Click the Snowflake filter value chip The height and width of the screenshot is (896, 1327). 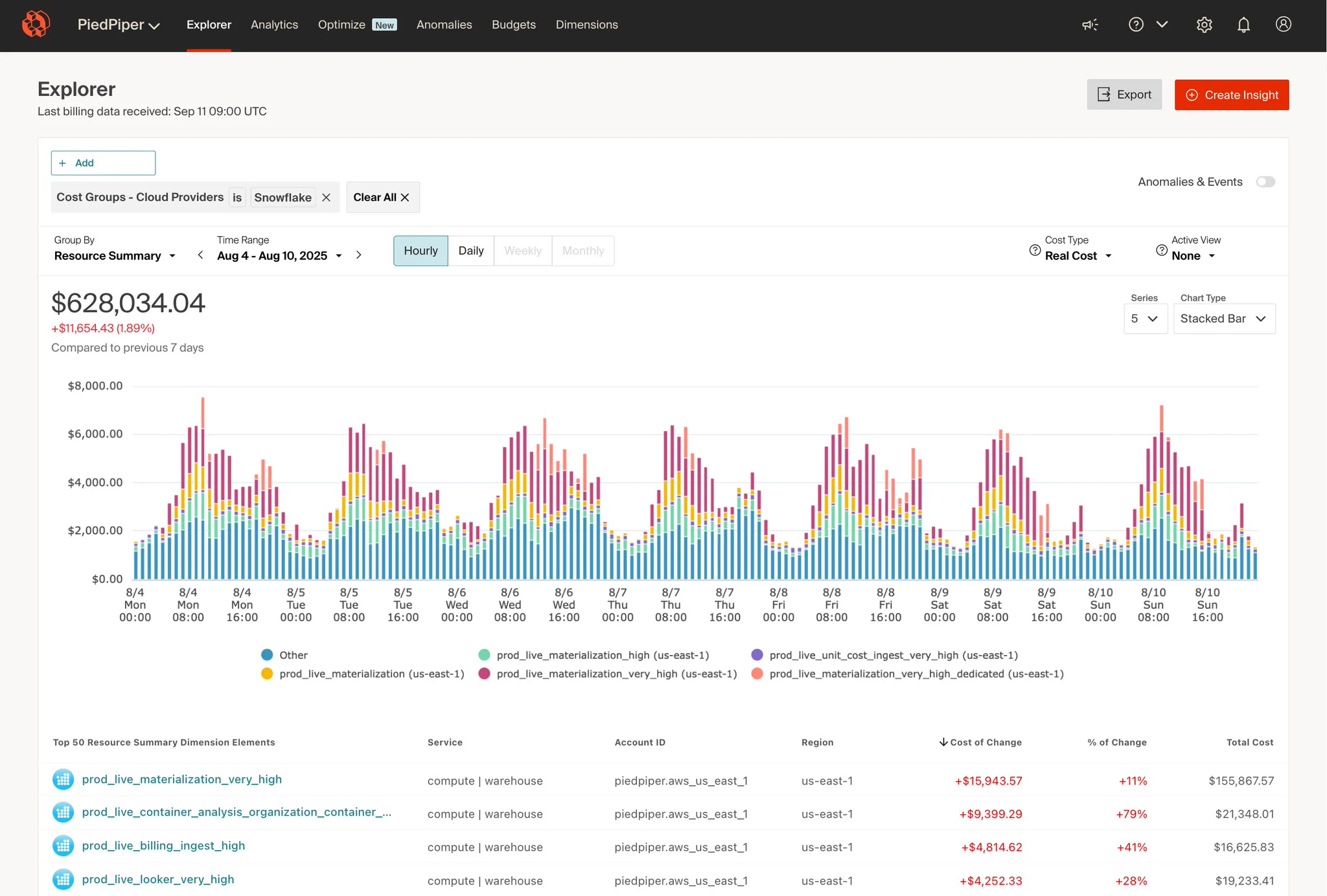pos(283,198)
